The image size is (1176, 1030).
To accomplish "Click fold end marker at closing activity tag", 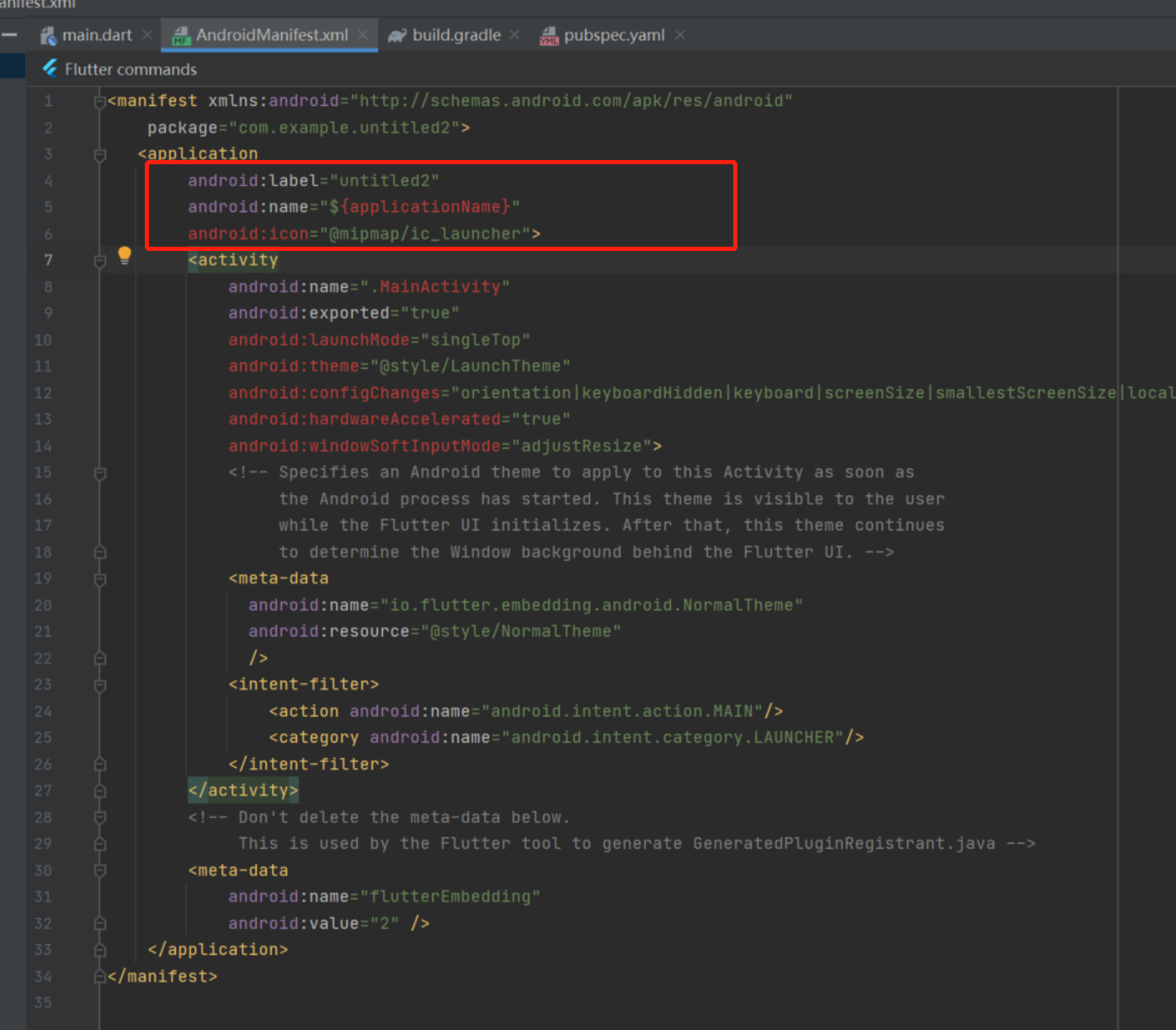I will [100, 791].
